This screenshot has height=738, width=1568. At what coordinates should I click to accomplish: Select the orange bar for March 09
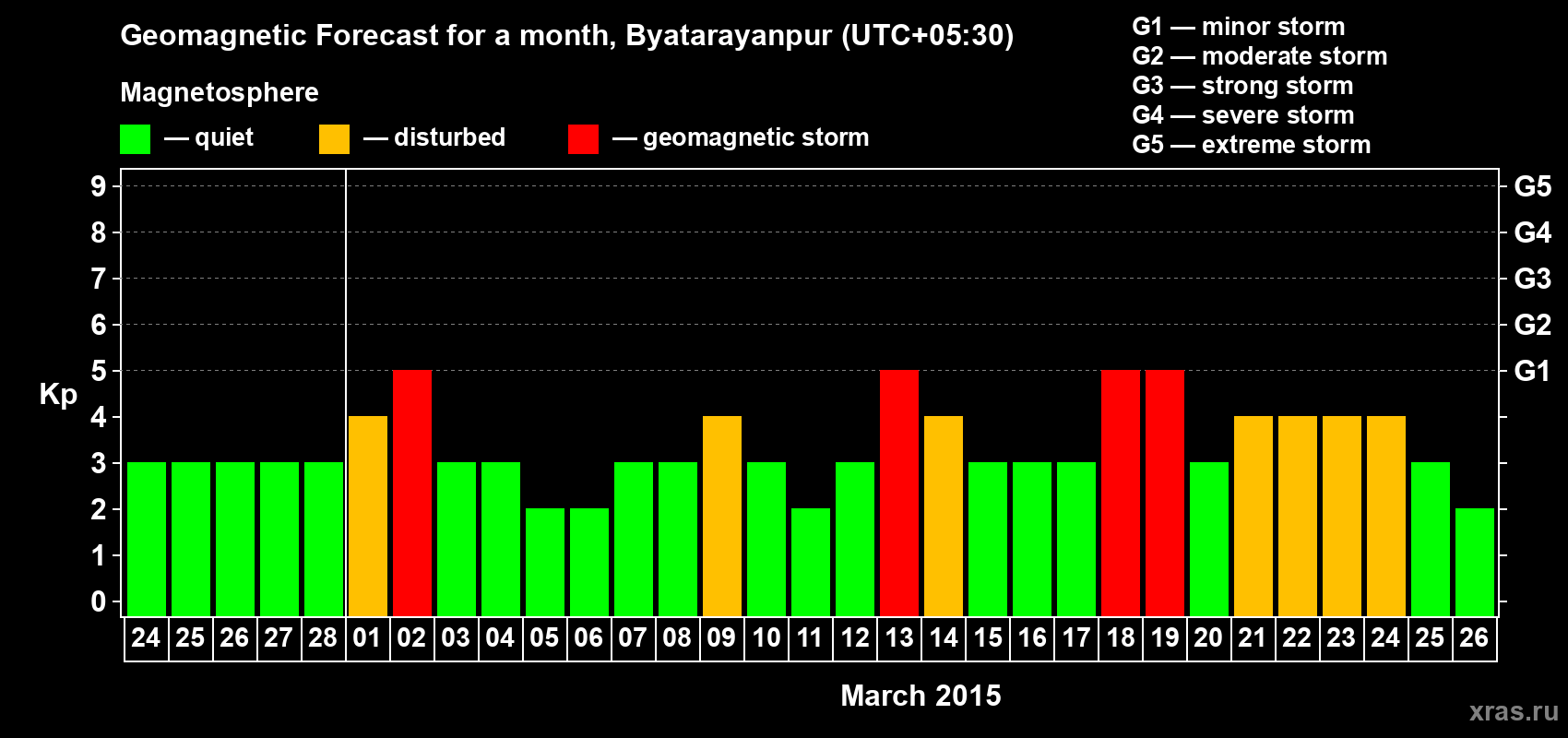pyautogui.click(x=722, y=516)
